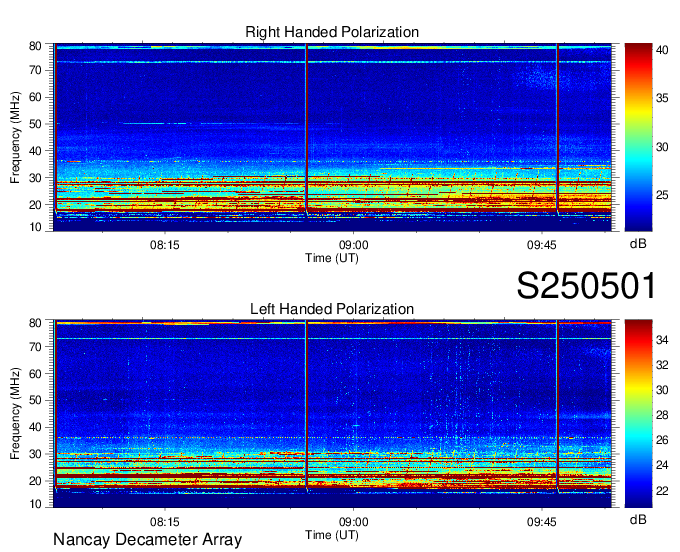Screen dimensions: 680x552
Task: Click the 40 MHz tick of Left Handed plot
Action: point(35,427)
